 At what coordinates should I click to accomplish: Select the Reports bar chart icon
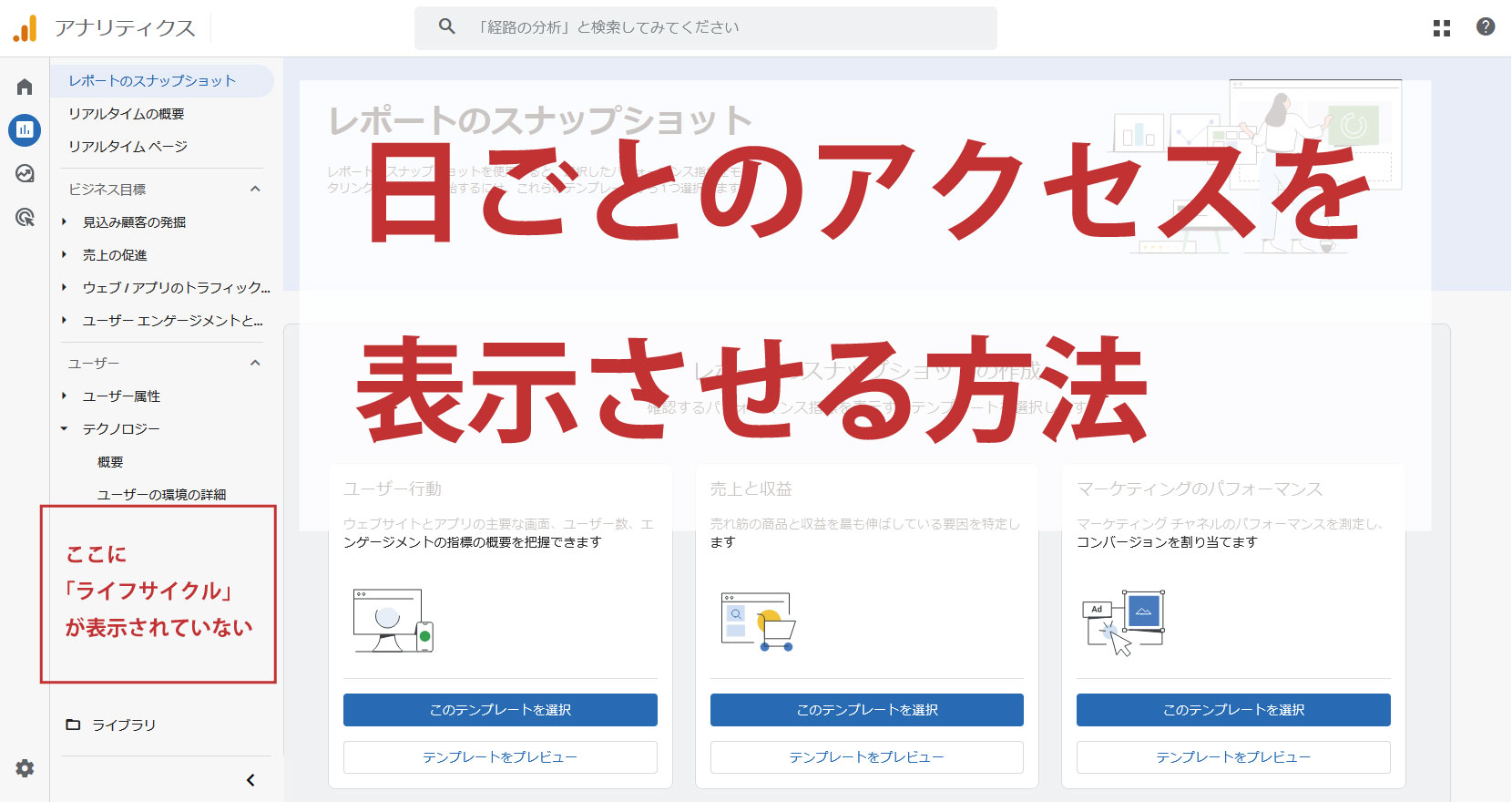coord(25,130)
